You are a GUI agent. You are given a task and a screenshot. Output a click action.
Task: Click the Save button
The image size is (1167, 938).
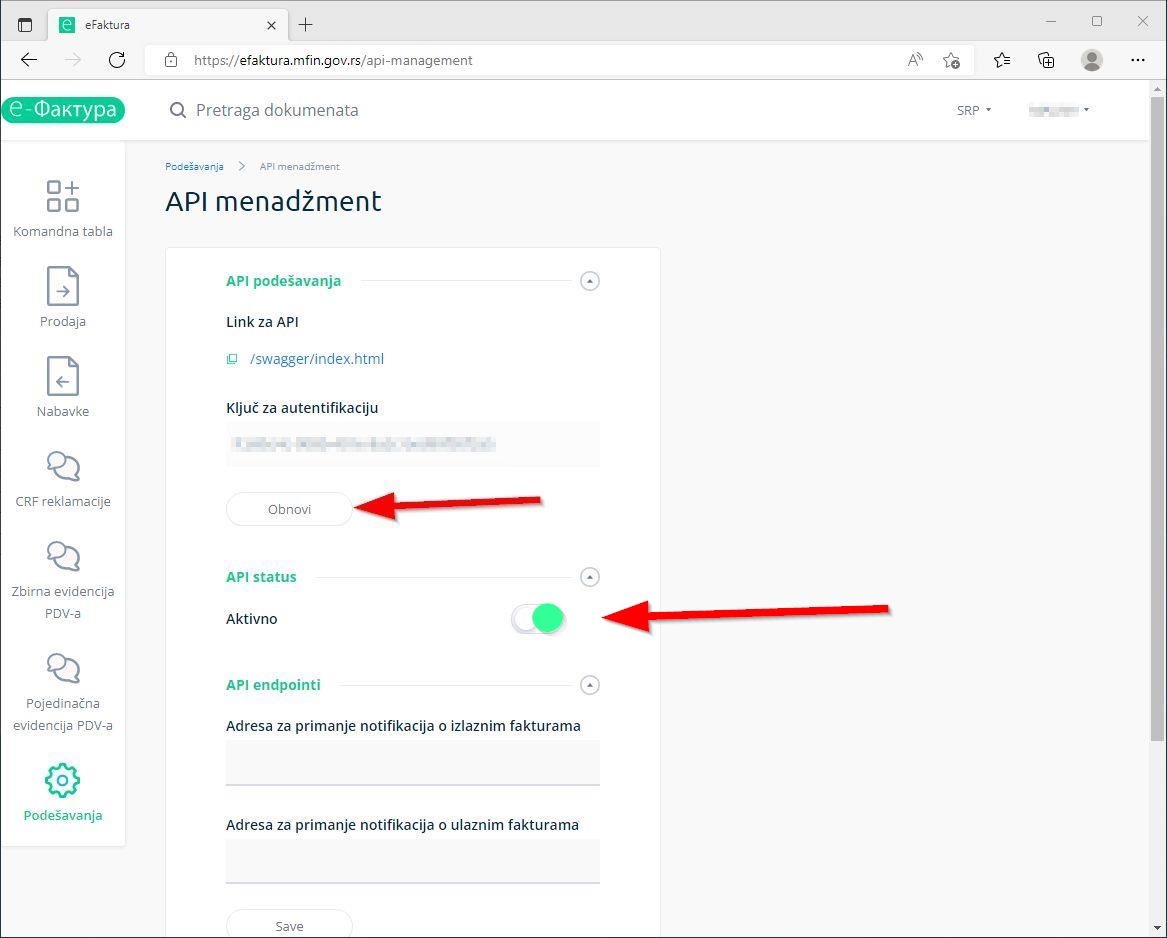tap(289, 925)
